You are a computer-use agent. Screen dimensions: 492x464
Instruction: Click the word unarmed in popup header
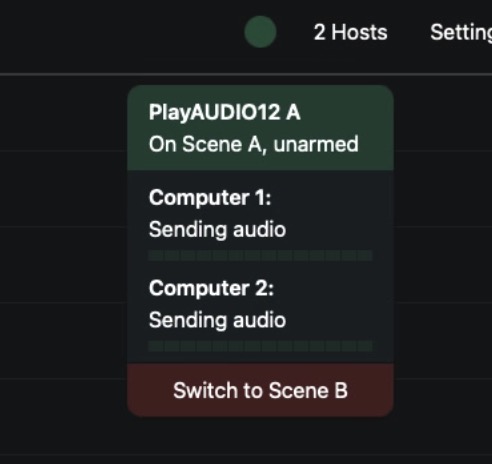[316, 144]
